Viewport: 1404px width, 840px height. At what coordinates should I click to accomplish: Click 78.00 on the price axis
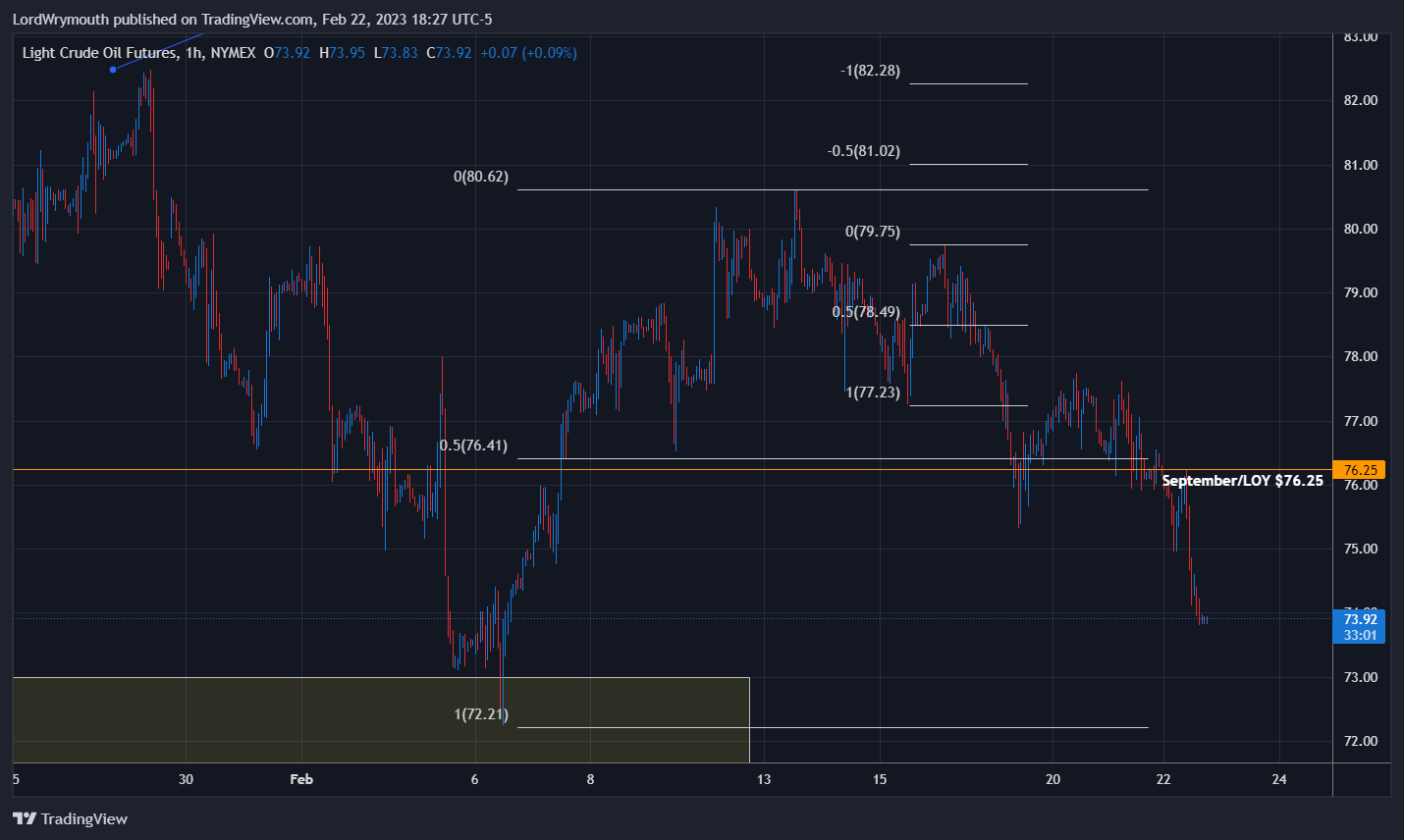pos(1361,356)
